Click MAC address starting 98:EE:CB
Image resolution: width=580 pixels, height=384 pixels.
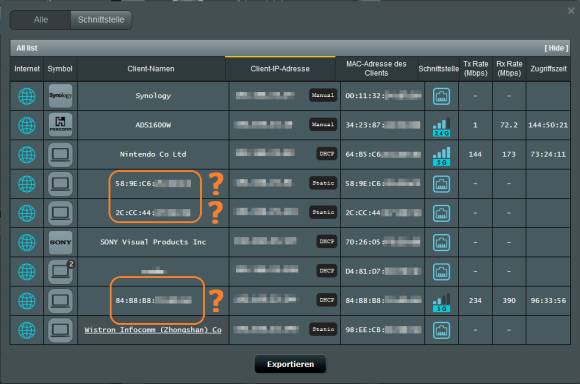click(383, 330)
